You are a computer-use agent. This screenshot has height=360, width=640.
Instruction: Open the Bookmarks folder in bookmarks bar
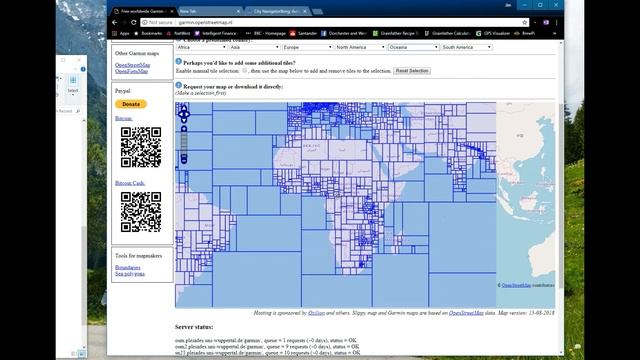click(x=148, y=33)
